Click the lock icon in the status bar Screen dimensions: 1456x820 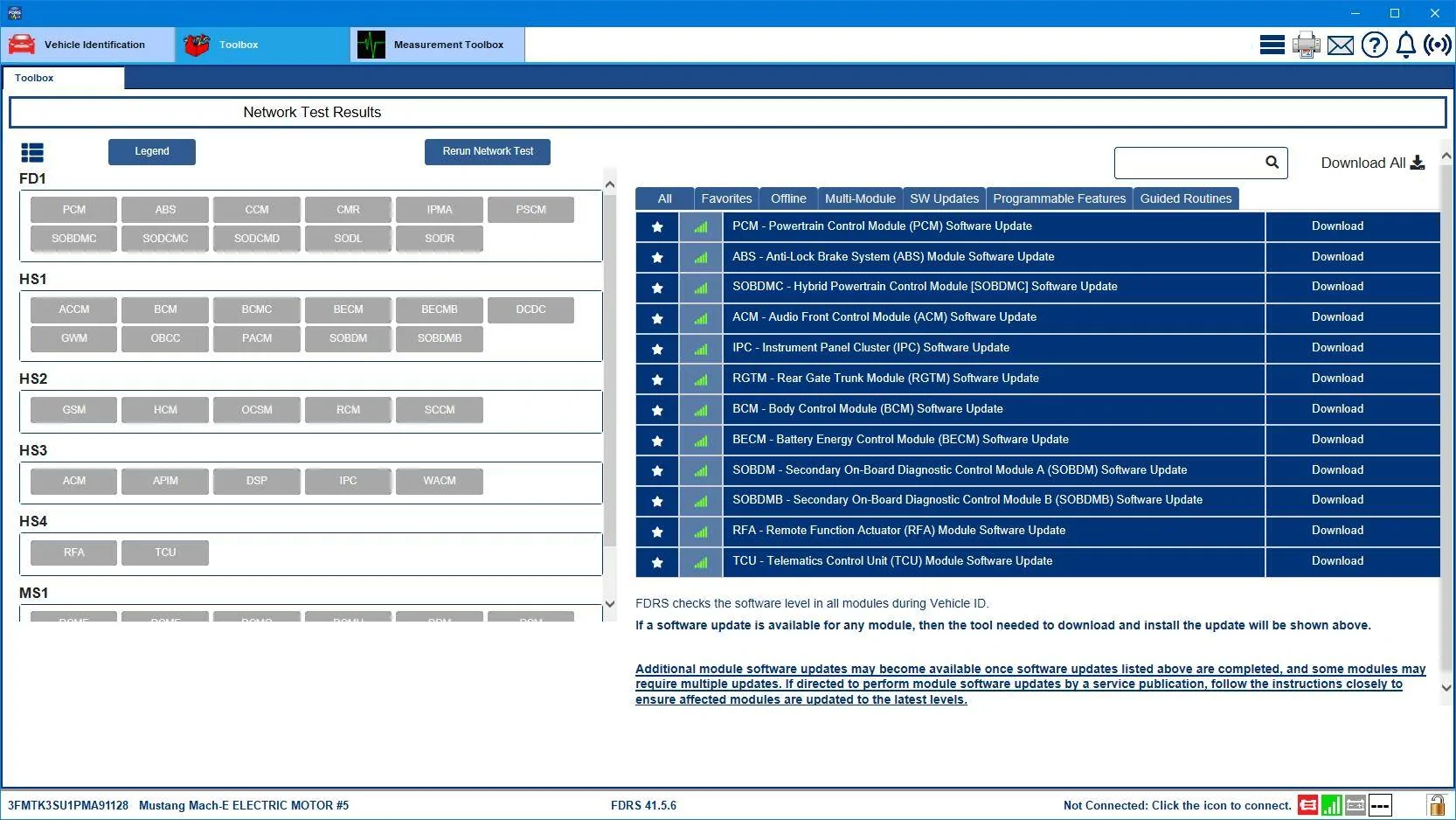[1436, 804]
